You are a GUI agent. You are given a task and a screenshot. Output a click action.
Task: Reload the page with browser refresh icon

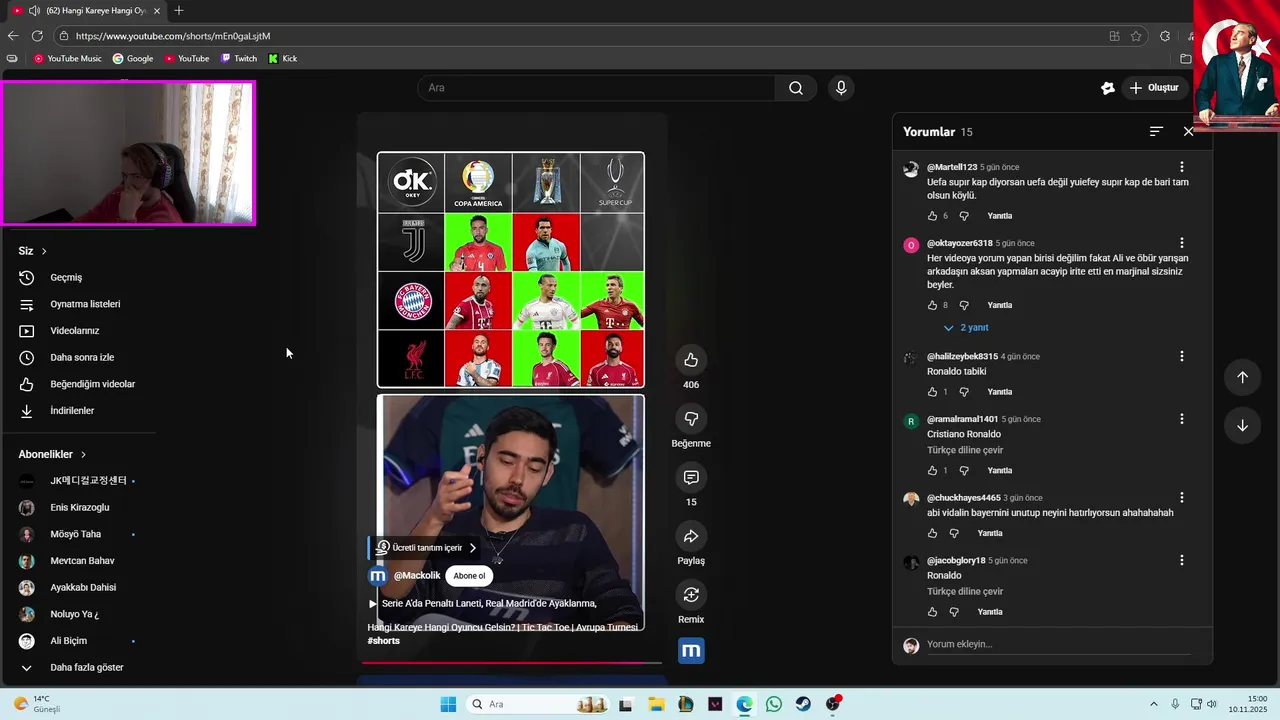coord(37,36)
